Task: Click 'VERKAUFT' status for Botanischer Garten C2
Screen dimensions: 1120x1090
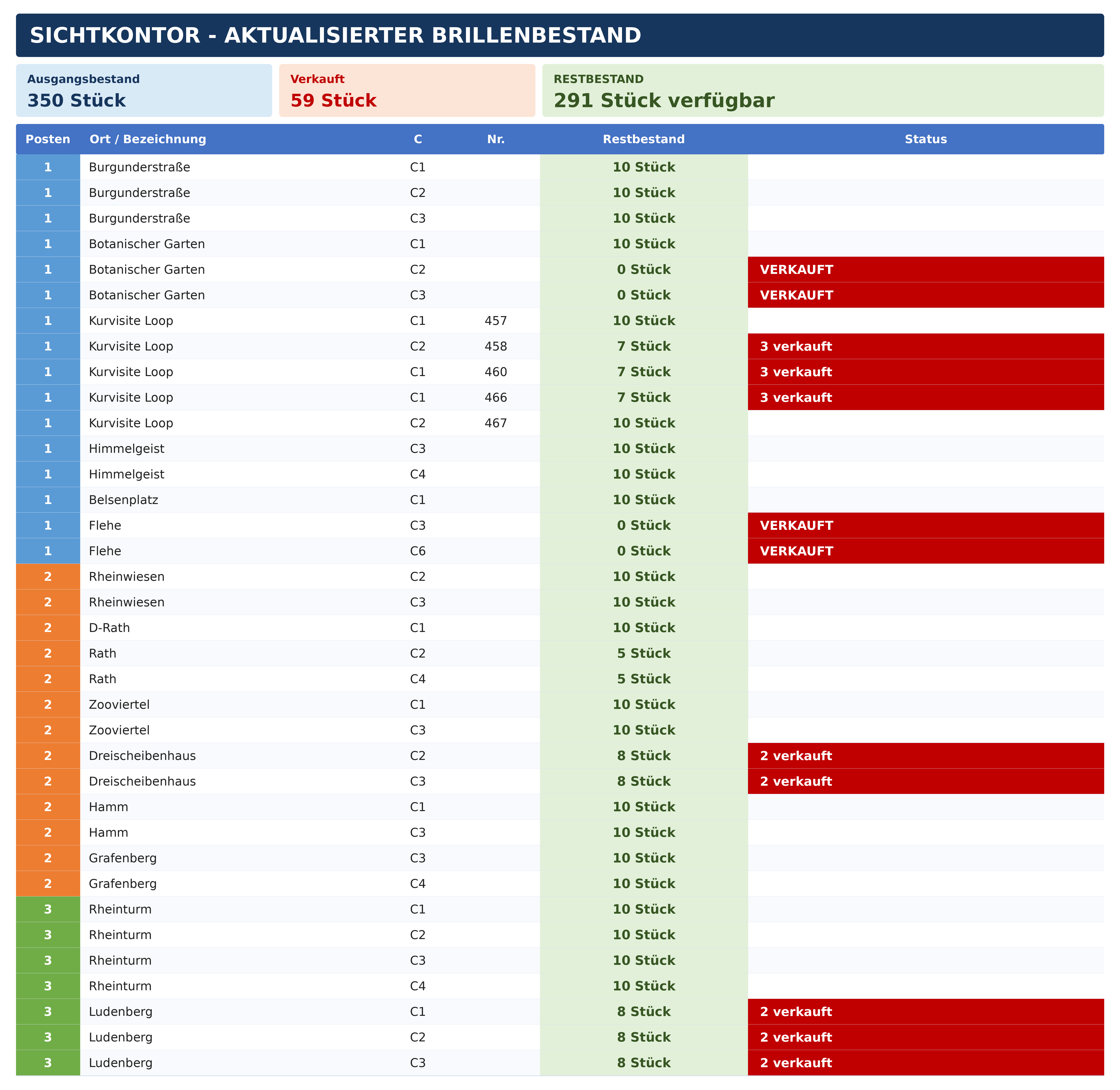Action: click(x=796, y=270)
